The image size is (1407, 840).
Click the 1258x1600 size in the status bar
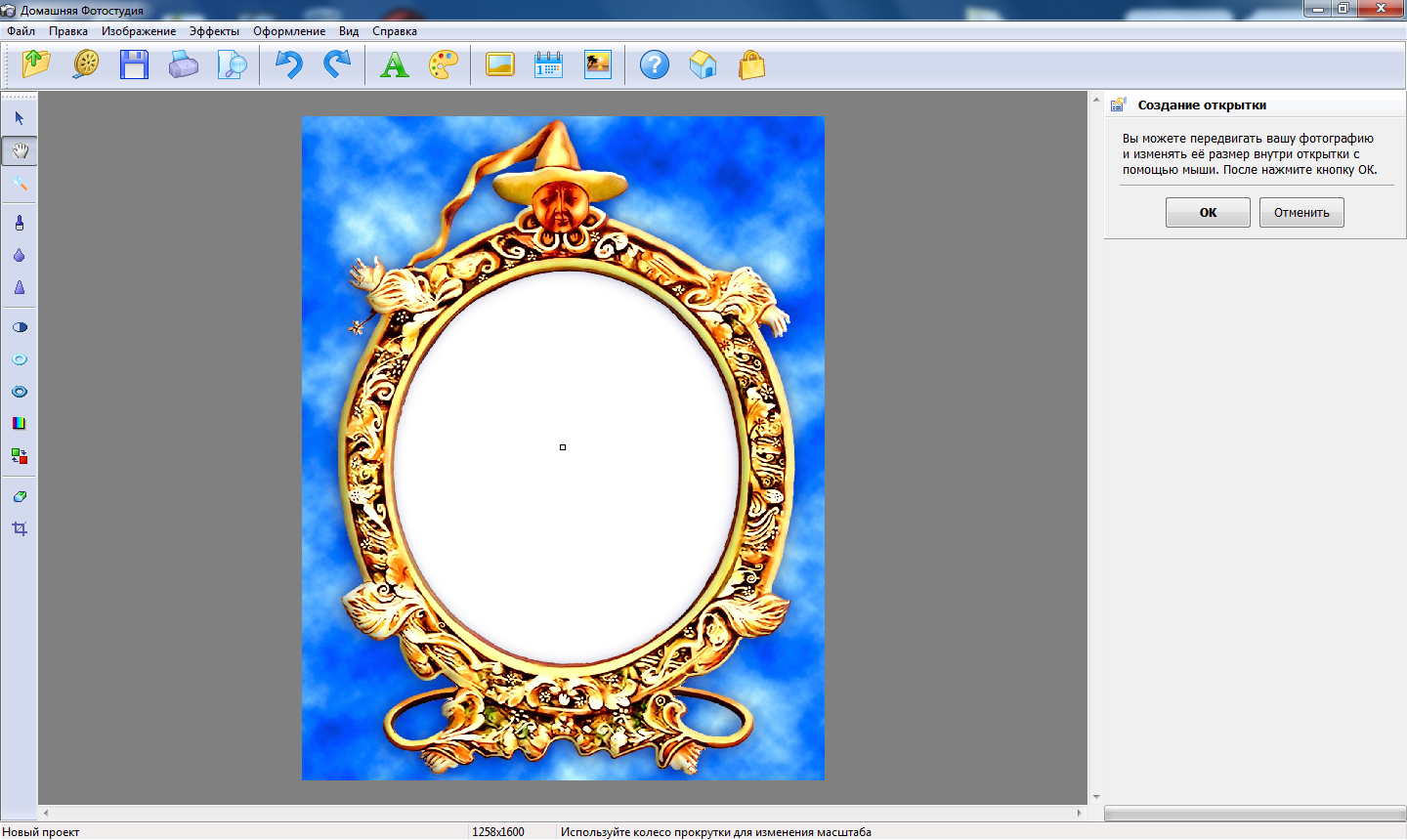coord(498,832)
